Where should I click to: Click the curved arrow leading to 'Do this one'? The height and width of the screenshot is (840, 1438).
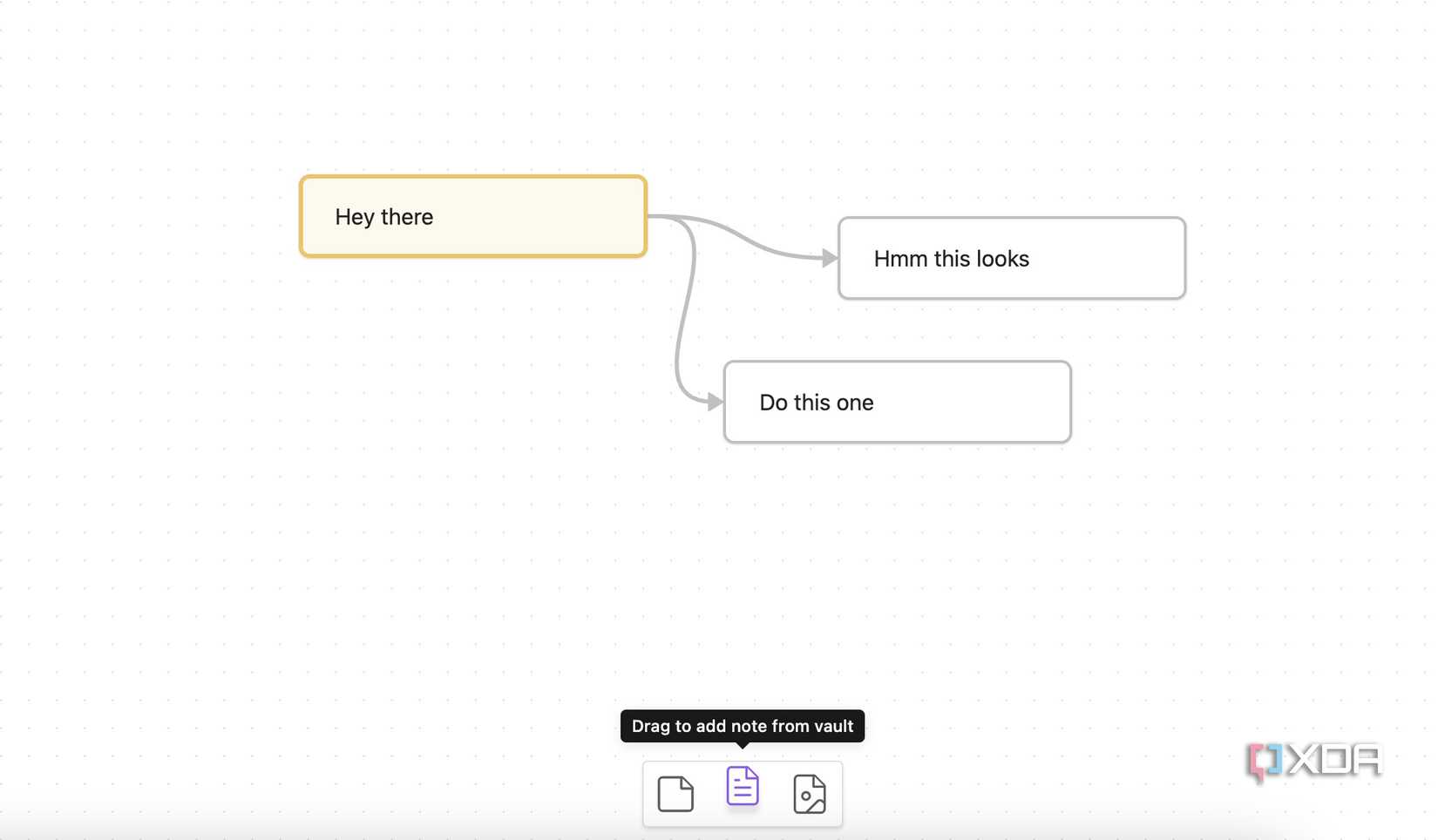point(688,322)
